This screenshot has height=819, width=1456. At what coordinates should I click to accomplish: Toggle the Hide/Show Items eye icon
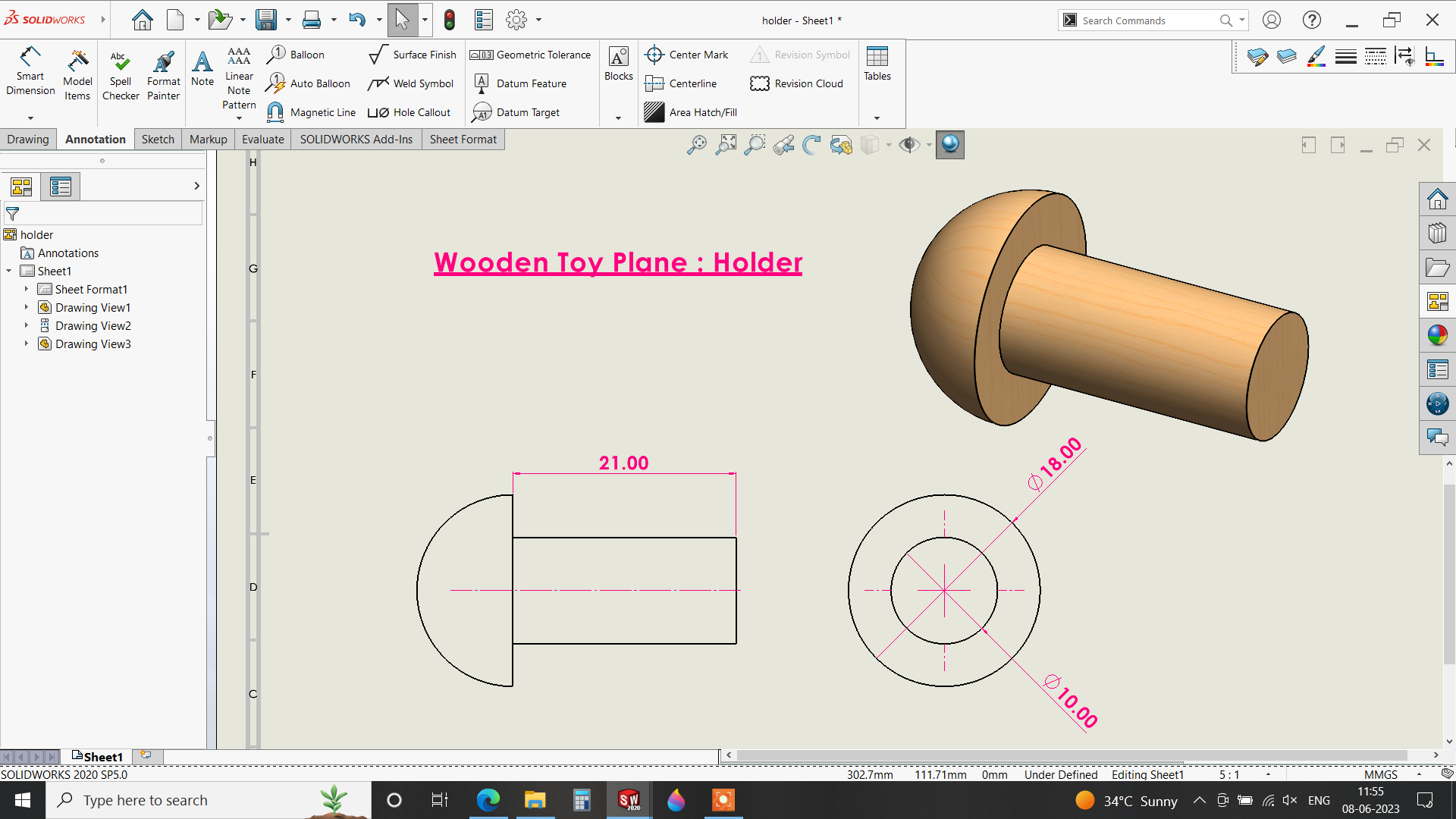[908, 144]
